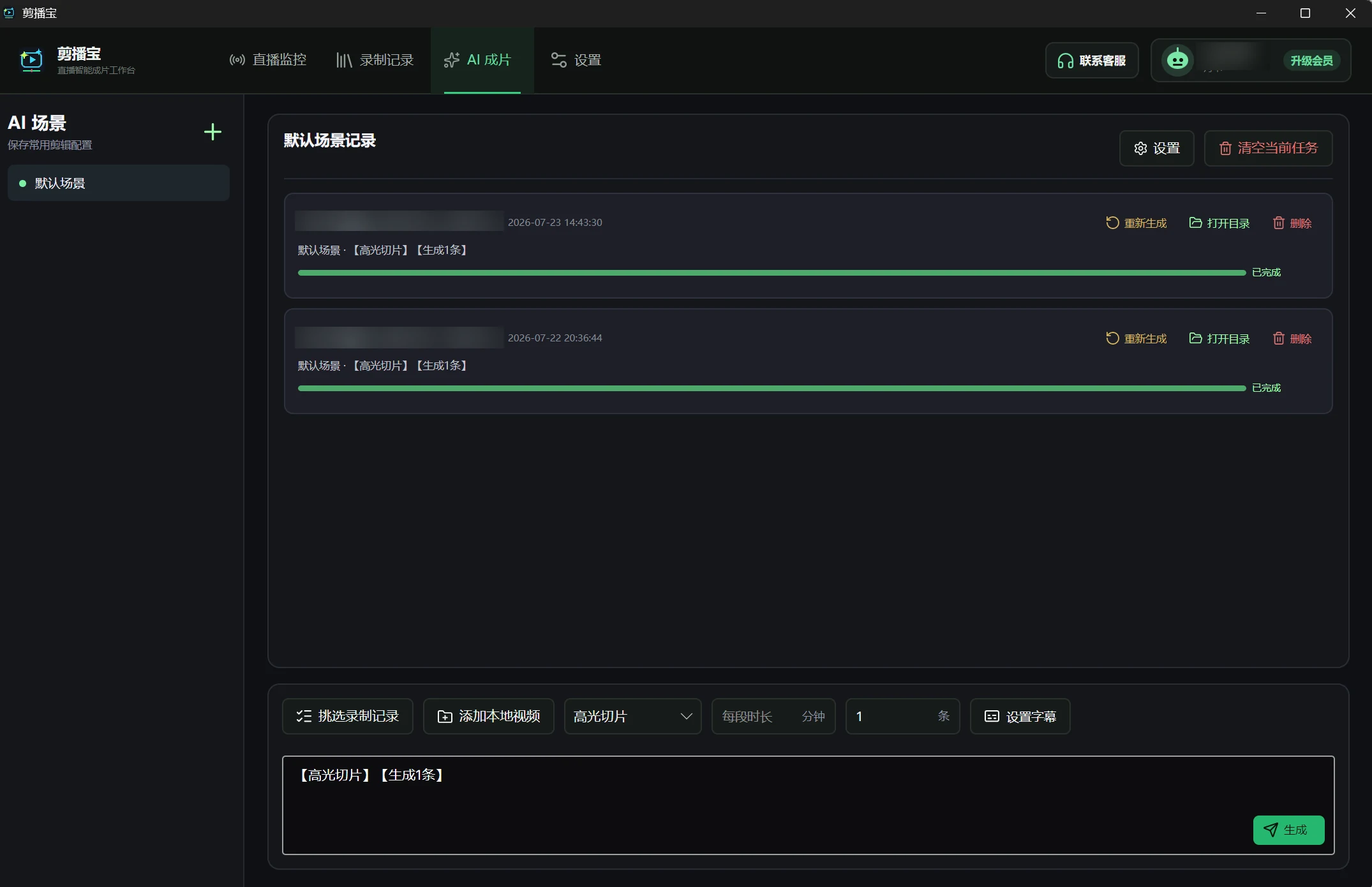
Task: Click the green 生成 button
Action: coord(1289,830)
